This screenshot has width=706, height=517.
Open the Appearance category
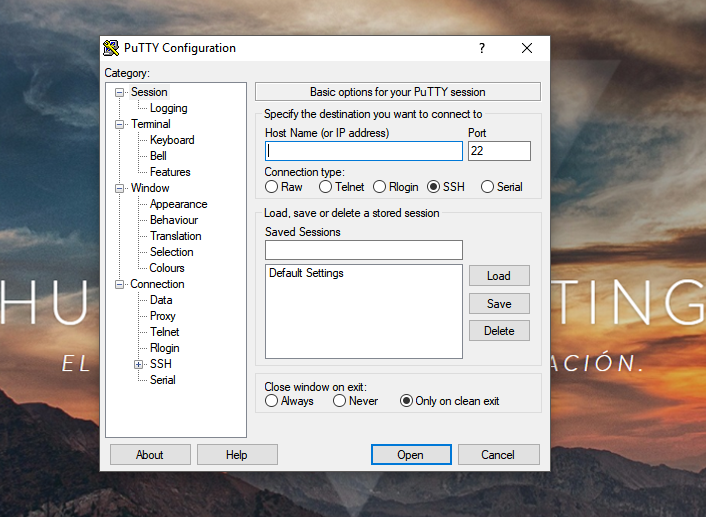[178, 204]
